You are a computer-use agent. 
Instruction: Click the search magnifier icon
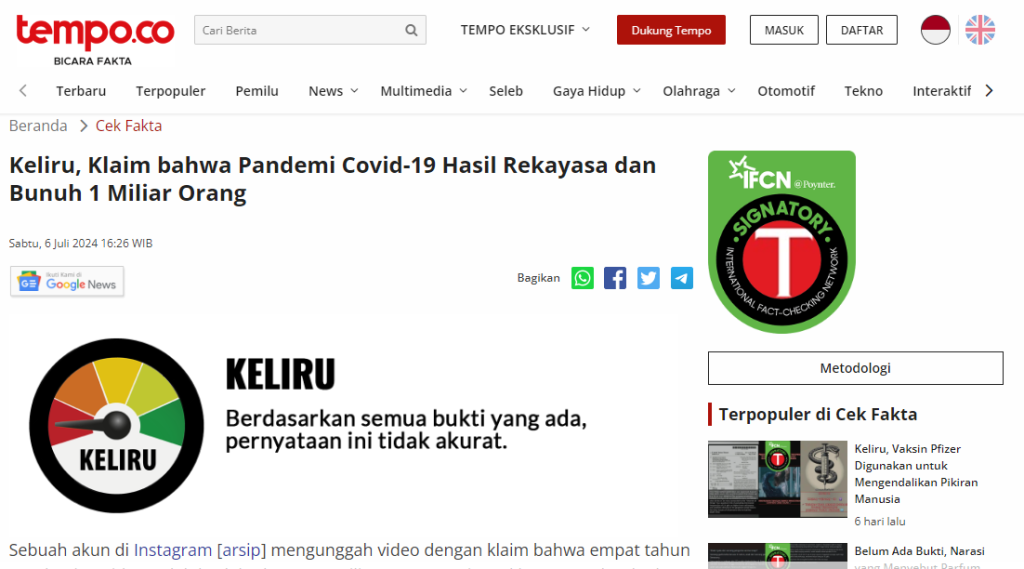411,30
